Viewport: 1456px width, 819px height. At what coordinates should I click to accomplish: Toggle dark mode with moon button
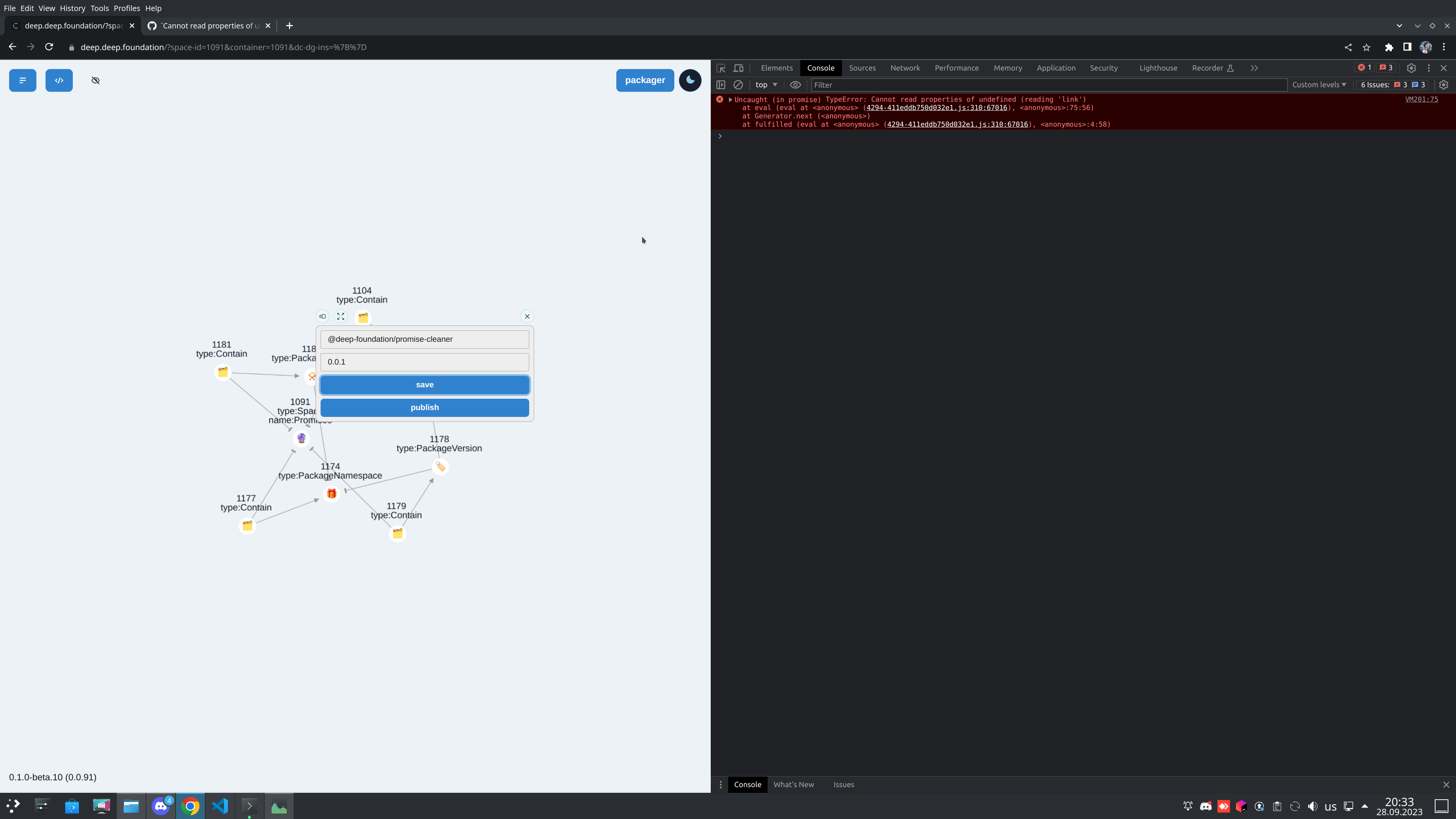690,80
